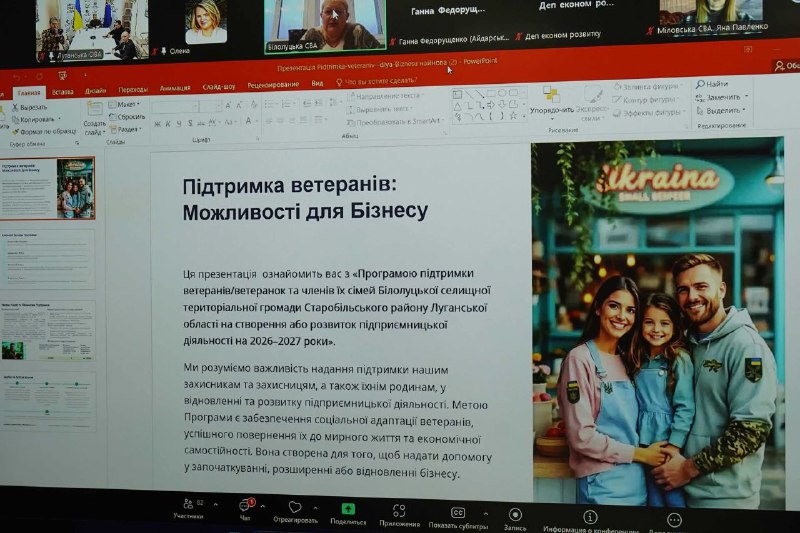Click the Отреагировать heart reactions icon
The width and height of the screenshot is (800, 533).
click(295, 509)
